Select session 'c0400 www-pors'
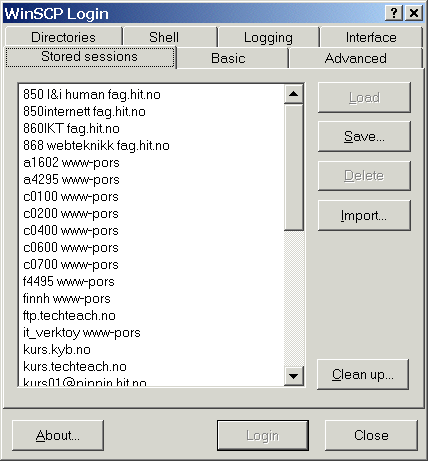Viewport: 428px width, 461px height. tap(151, 230)
